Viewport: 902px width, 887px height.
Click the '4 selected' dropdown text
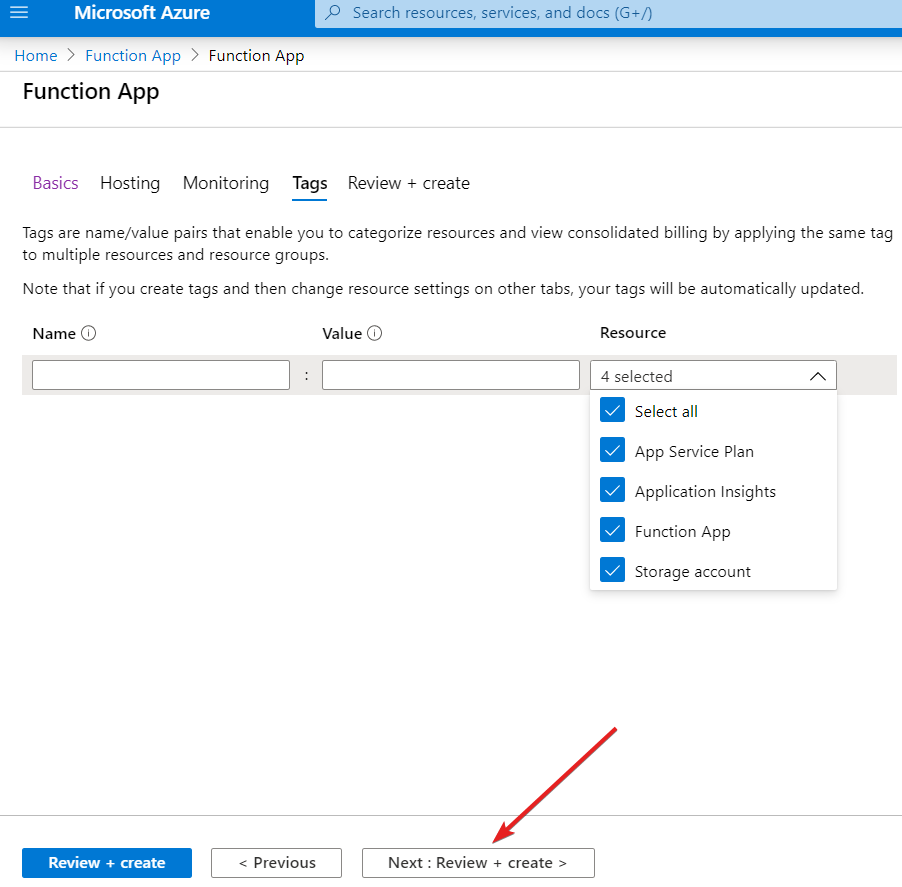(x=636, y=376)
